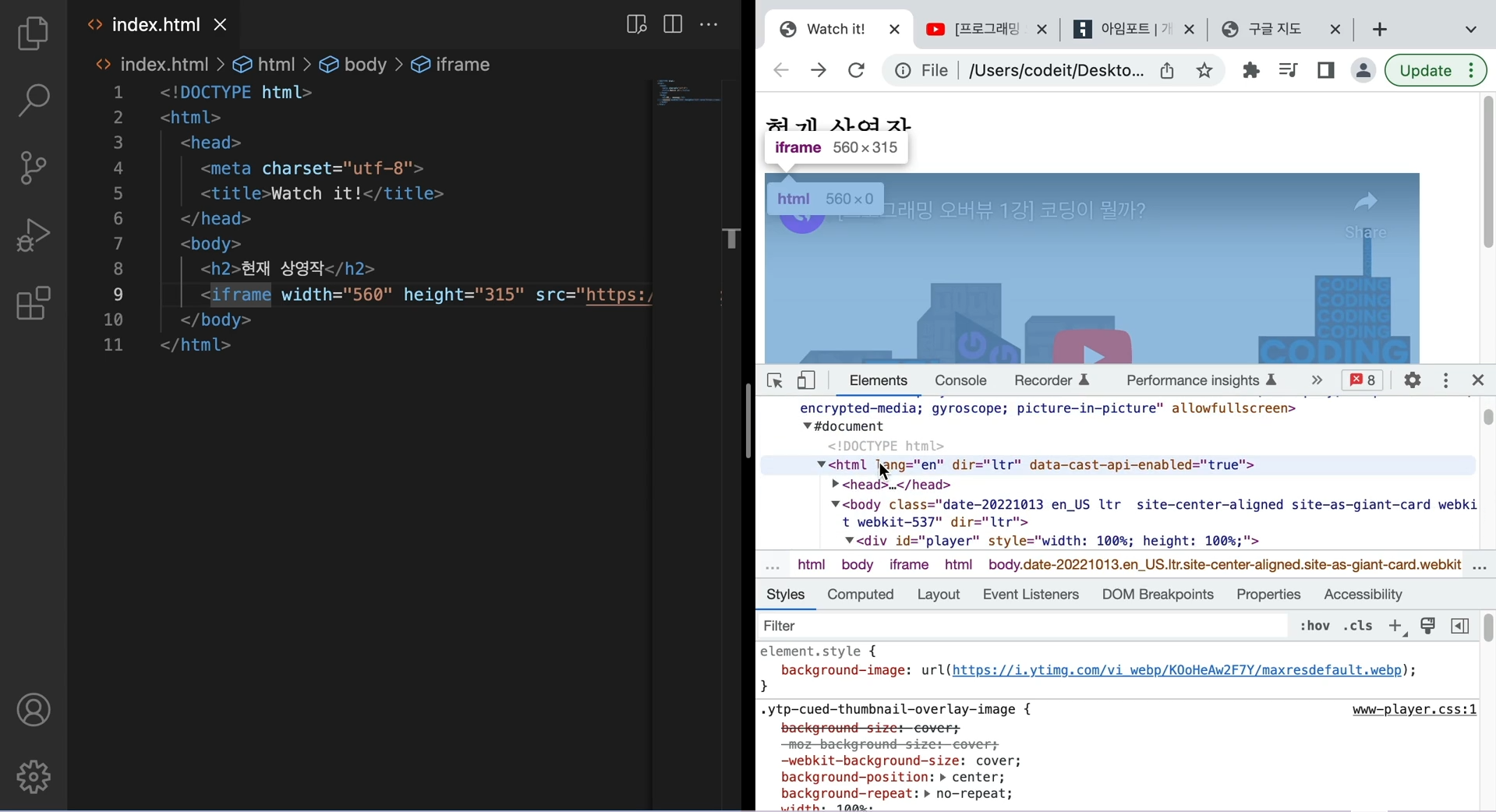Open the Chrome tab search dropdown

click(1470, 30)
